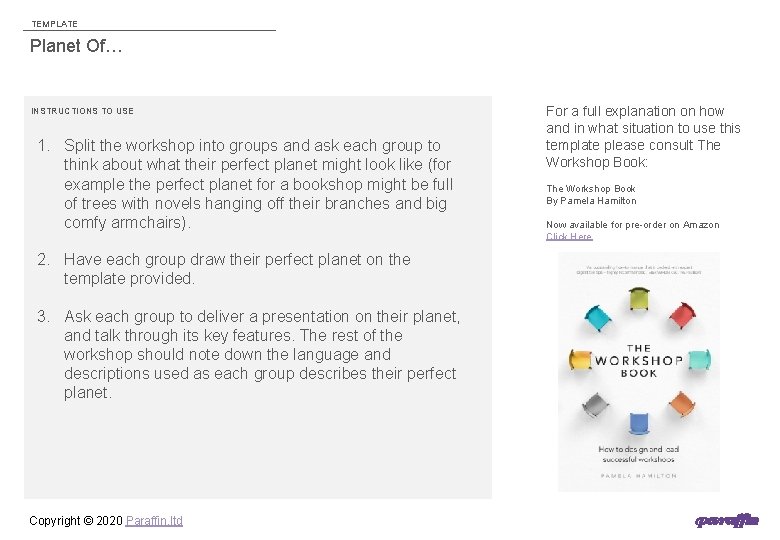Open the Paraffin.ltd copyright link
This screenshot has width=780, height=540.
154,520
